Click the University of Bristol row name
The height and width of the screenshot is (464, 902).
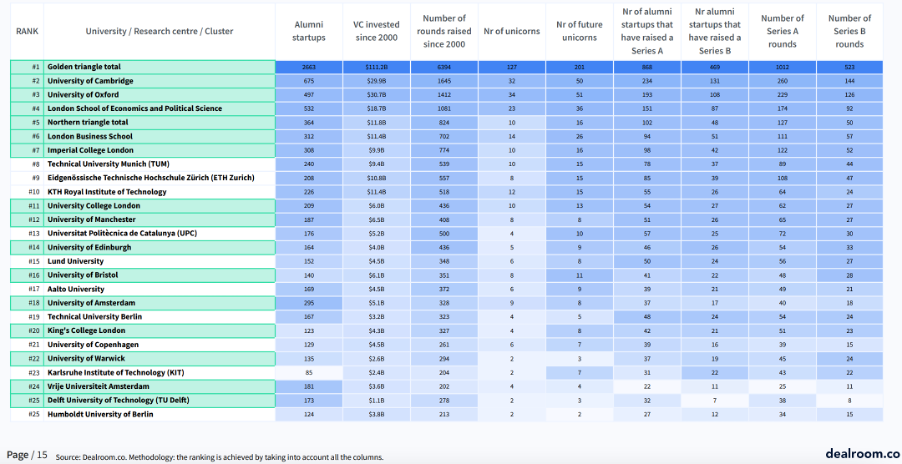point(82,275)
